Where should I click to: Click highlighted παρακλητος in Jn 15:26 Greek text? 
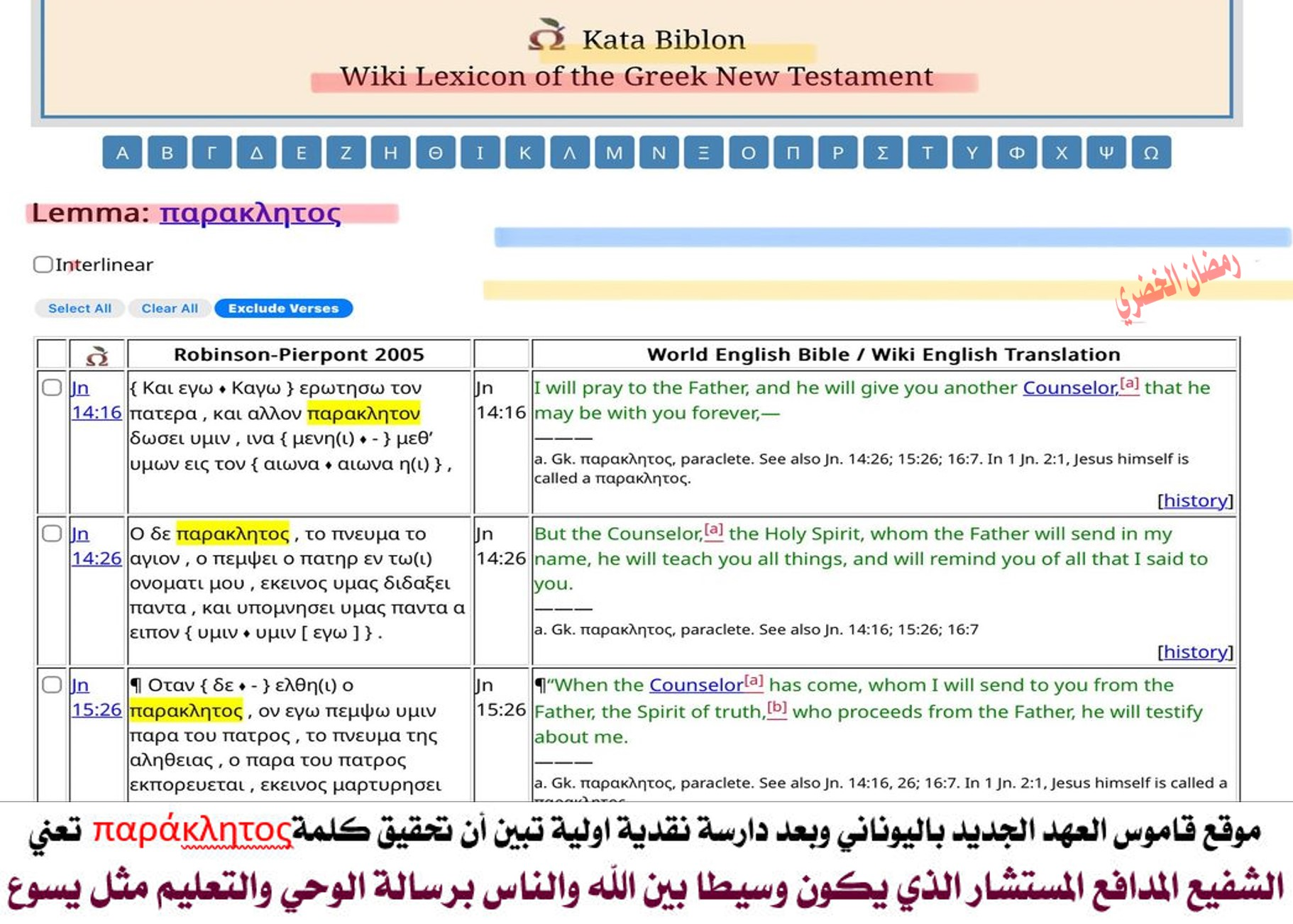[186, 710]
